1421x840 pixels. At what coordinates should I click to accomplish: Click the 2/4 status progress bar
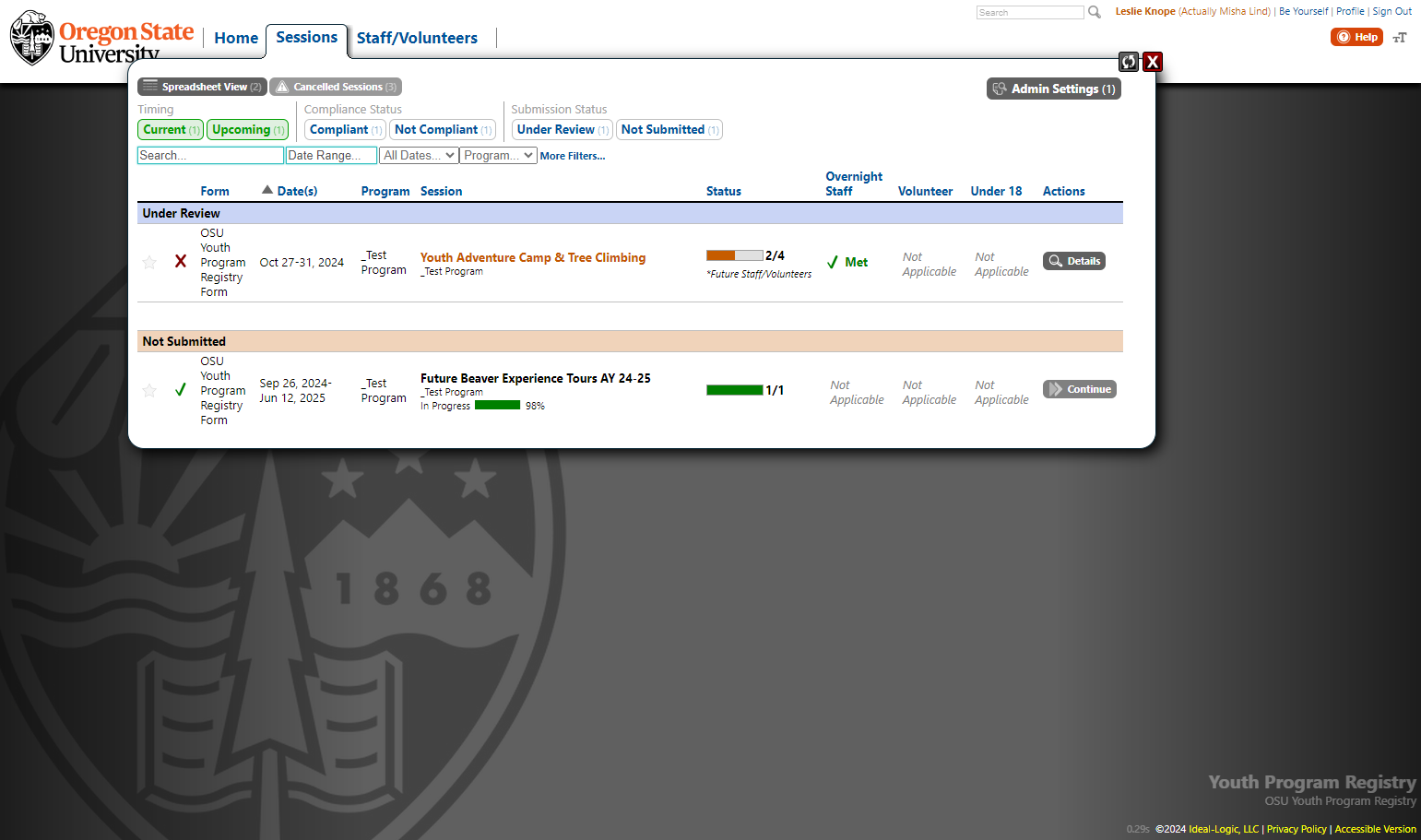tap(735, 255)
